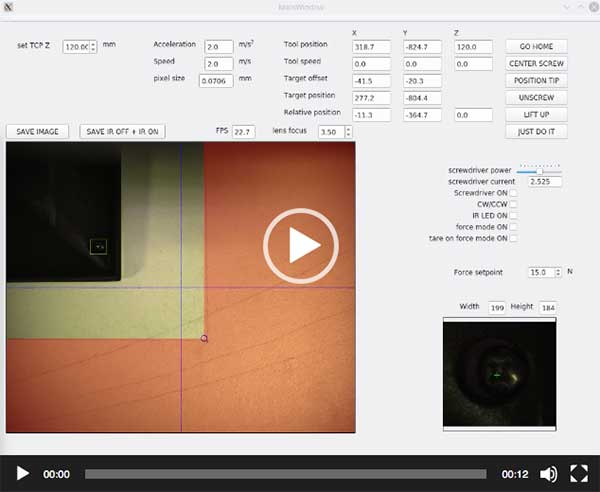Enable tare on force mode ON
Screen dimensions: 600x492
(514, 238)
